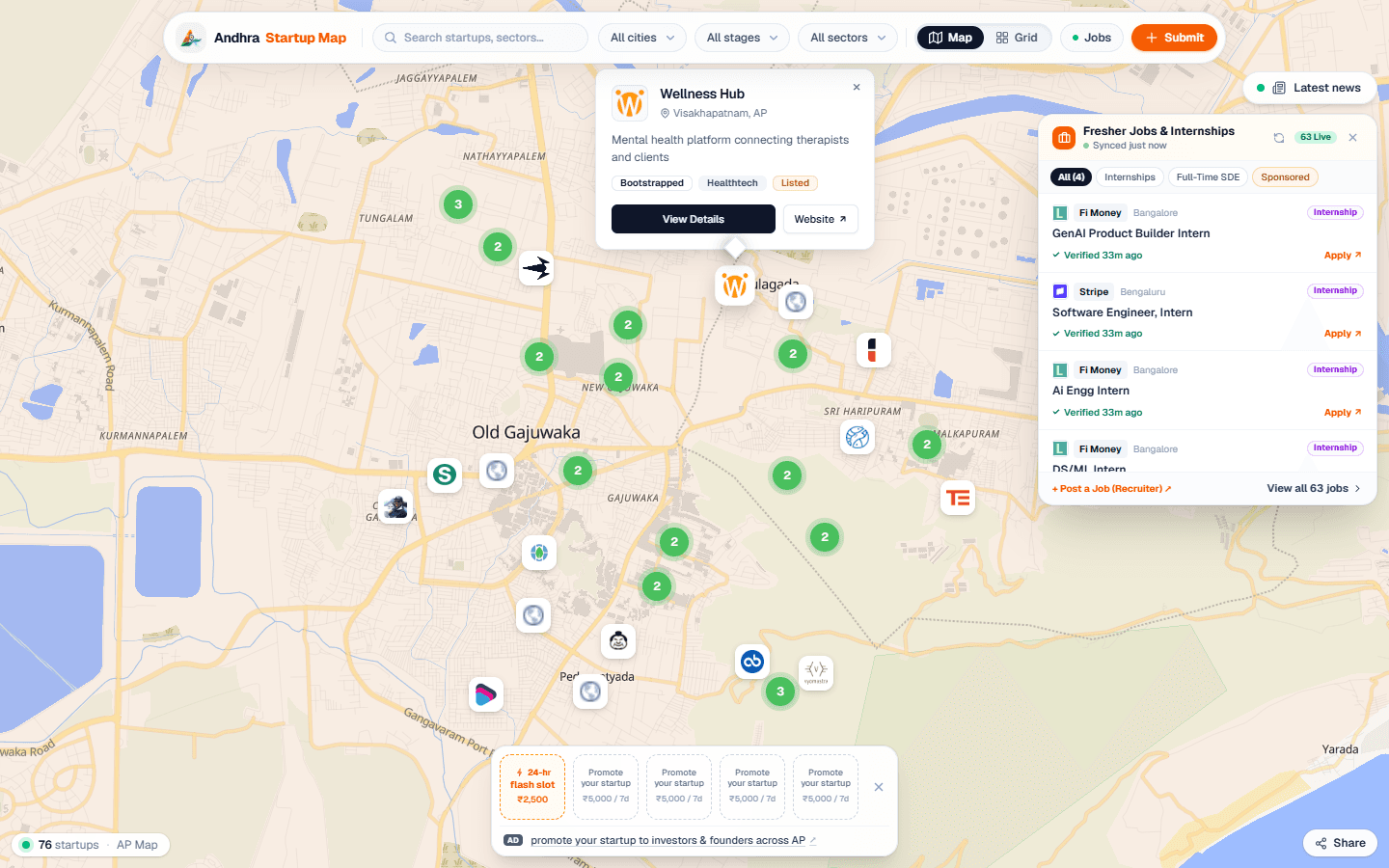Screen dimensions: 1389x868
Task: Open the basketball-globe icon marker near Sri Haripuram
Action: point(858,438)
